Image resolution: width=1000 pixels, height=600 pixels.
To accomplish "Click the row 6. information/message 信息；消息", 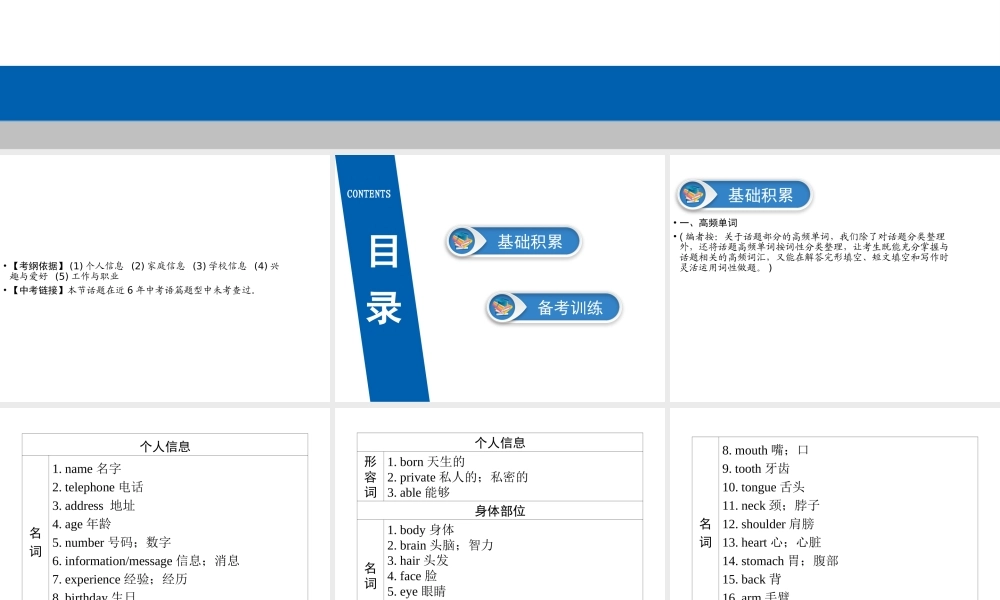I will click(146, 561).
